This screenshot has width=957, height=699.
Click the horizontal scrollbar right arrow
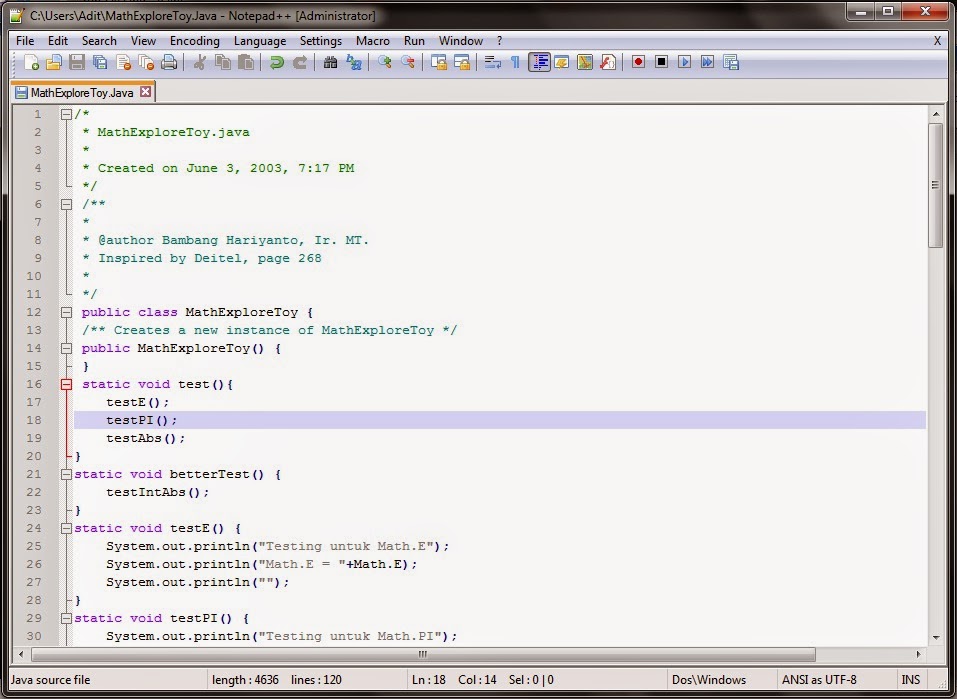(x=919, y=654)
